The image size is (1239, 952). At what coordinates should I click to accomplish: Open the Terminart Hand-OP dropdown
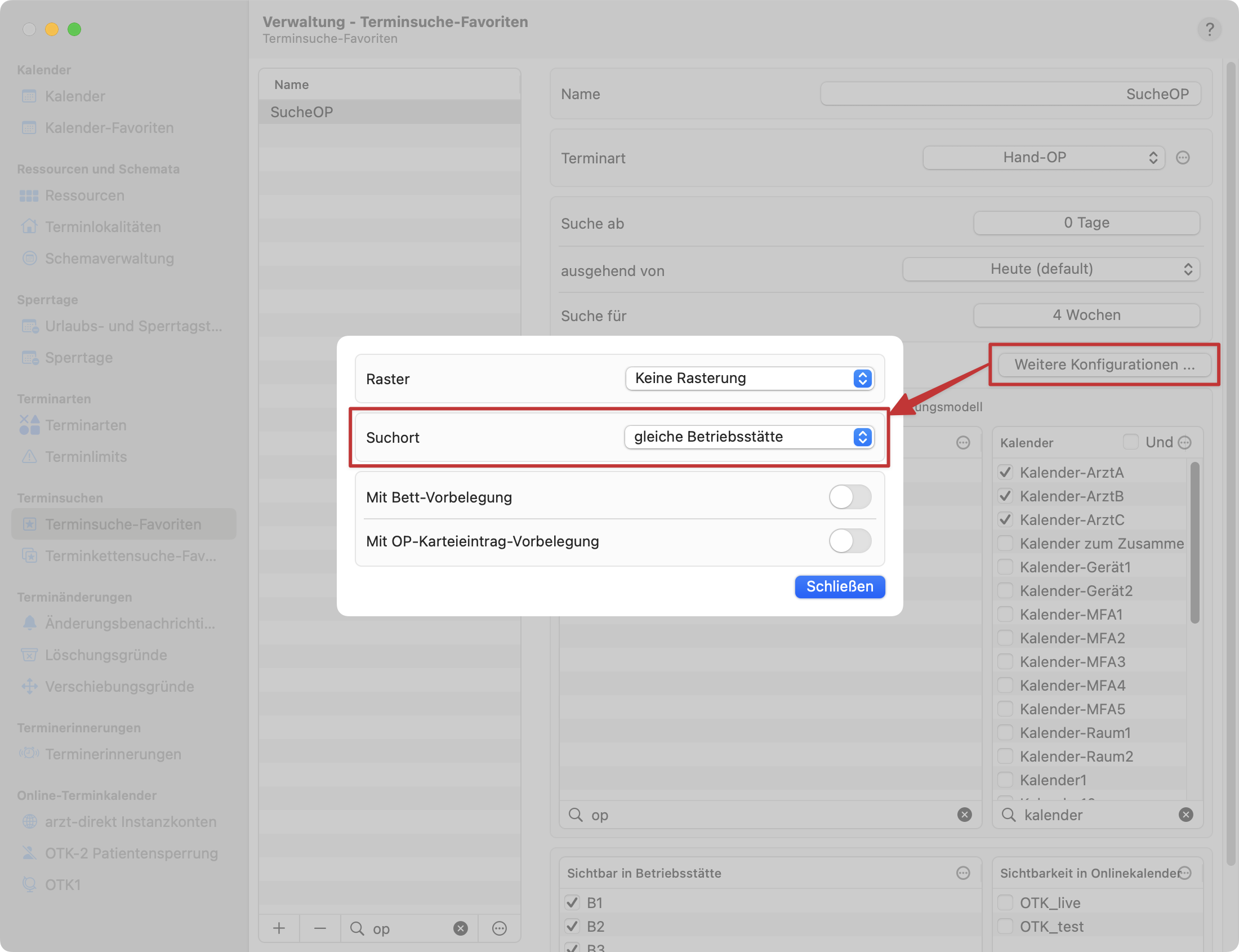pos(1044,158)
